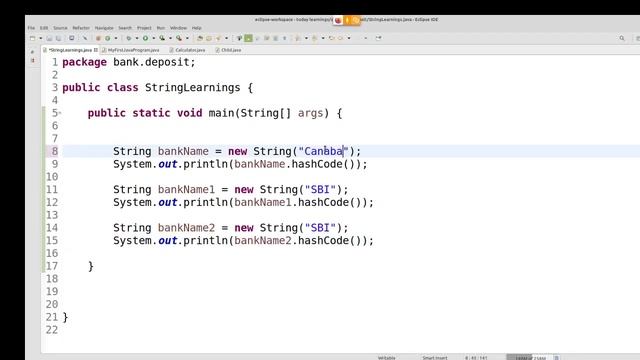
Task: Open the Project menu
Action: coord(144,28)
